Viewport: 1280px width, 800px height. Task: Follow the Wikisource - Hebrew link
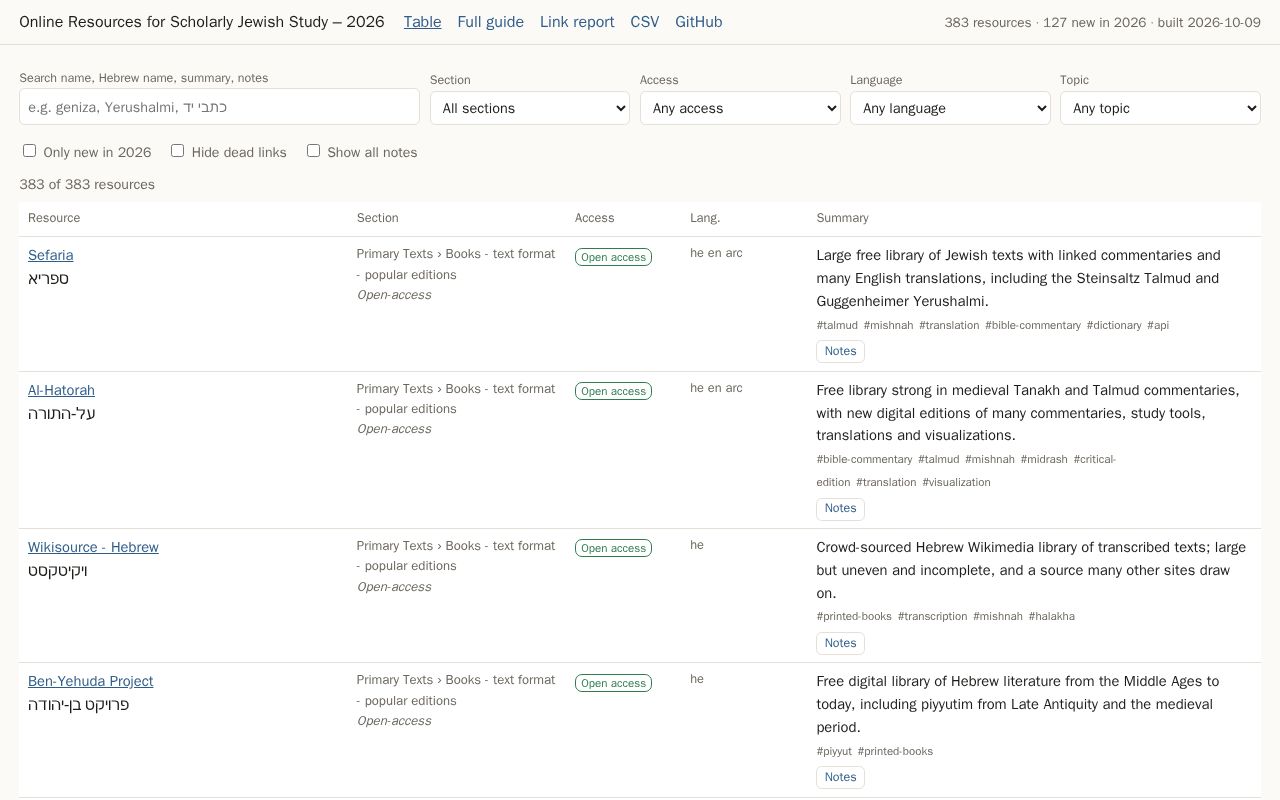(x=93, y=547)
